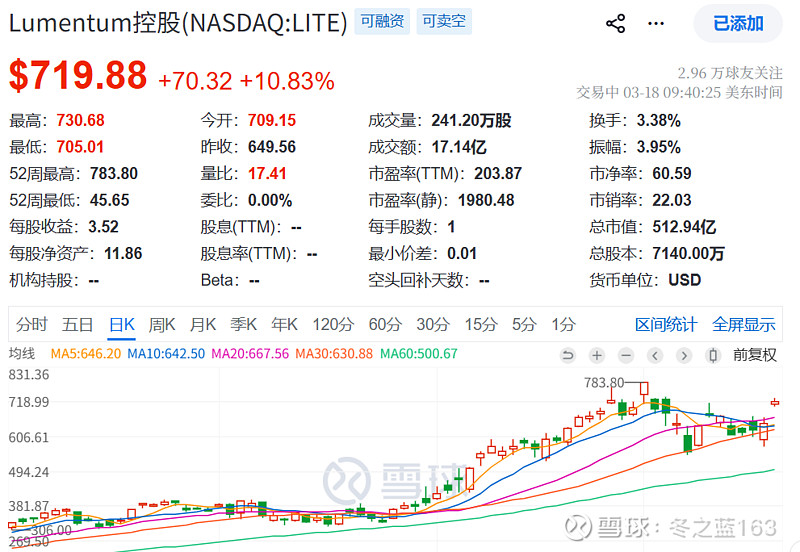
Task: Switch to the 1分 chart tab
Action: tap(563, 324)
